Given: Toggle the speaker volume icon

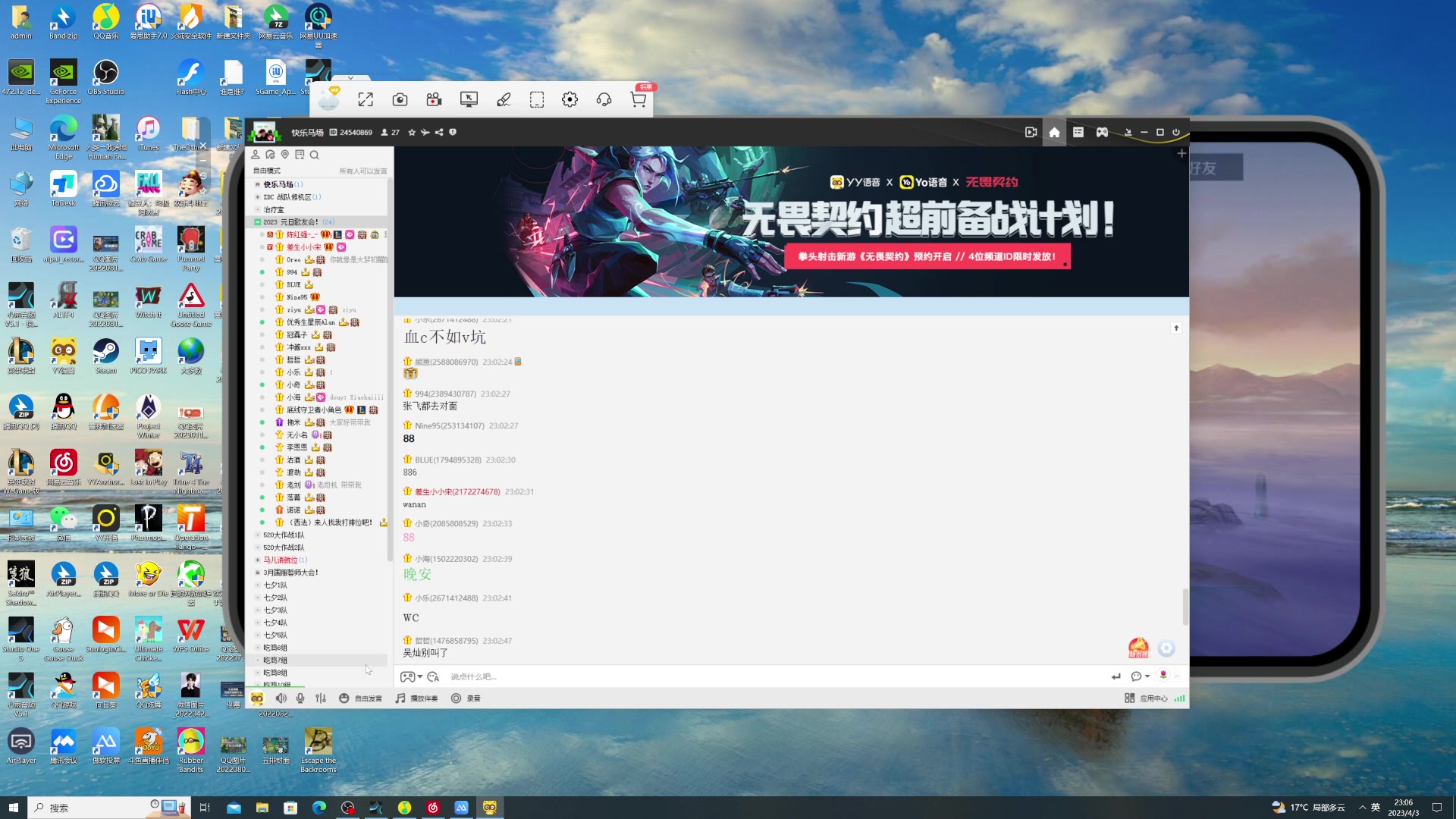Looking at the screenshot, I should pos(281,698).
